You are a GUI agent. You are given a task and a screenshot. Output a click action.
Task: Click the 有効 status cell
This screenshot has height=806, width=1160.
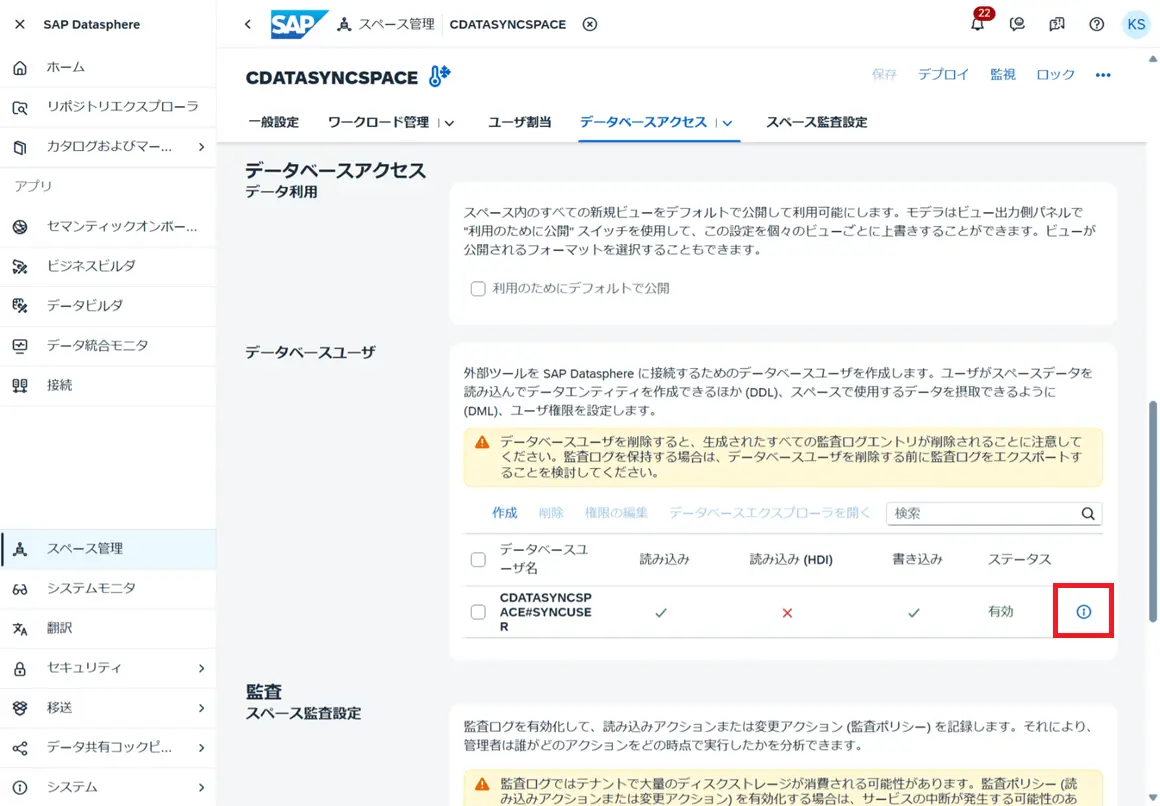[1000, 611]
